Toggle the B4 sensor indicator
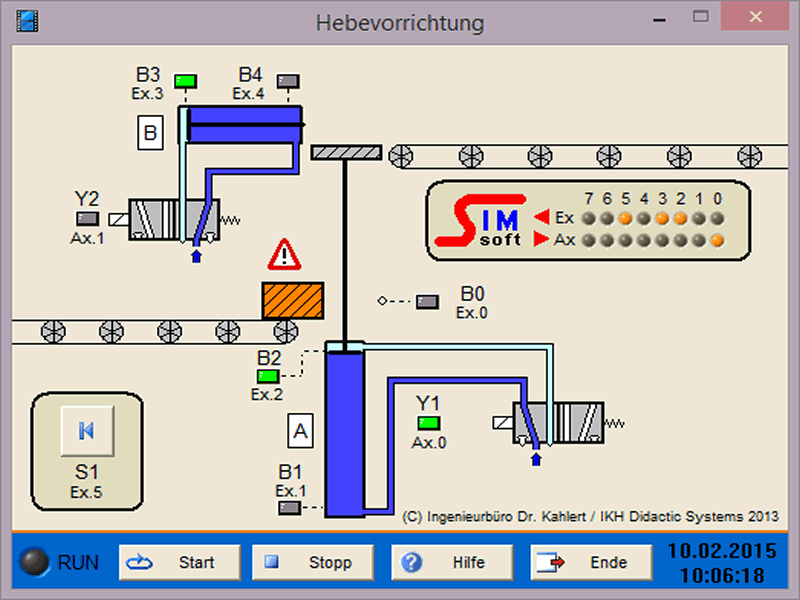 tap(288, 80)
